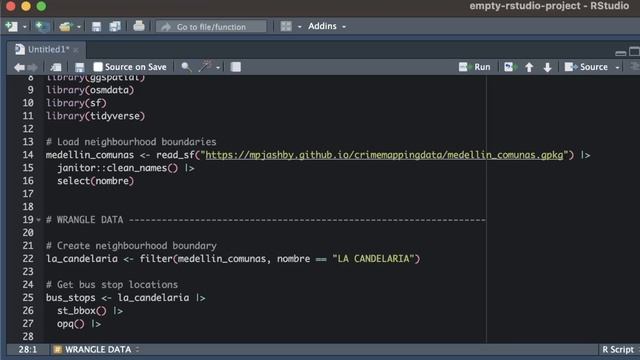Click the "LA CANDELARIA" string

point(373,259)
